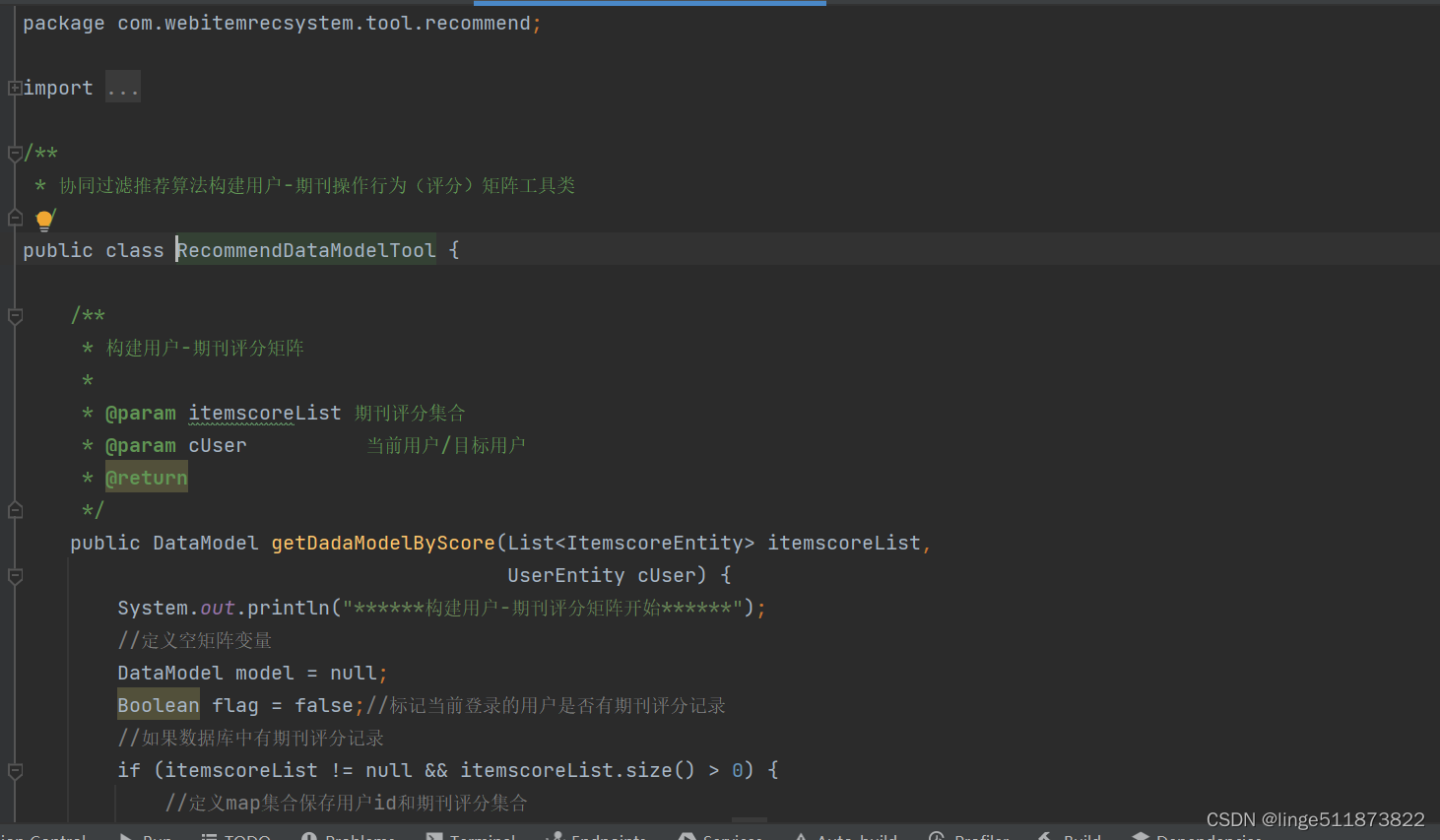Click cUser in the @param line
This screenshot has width=1440, height=840.
[218, 445]
